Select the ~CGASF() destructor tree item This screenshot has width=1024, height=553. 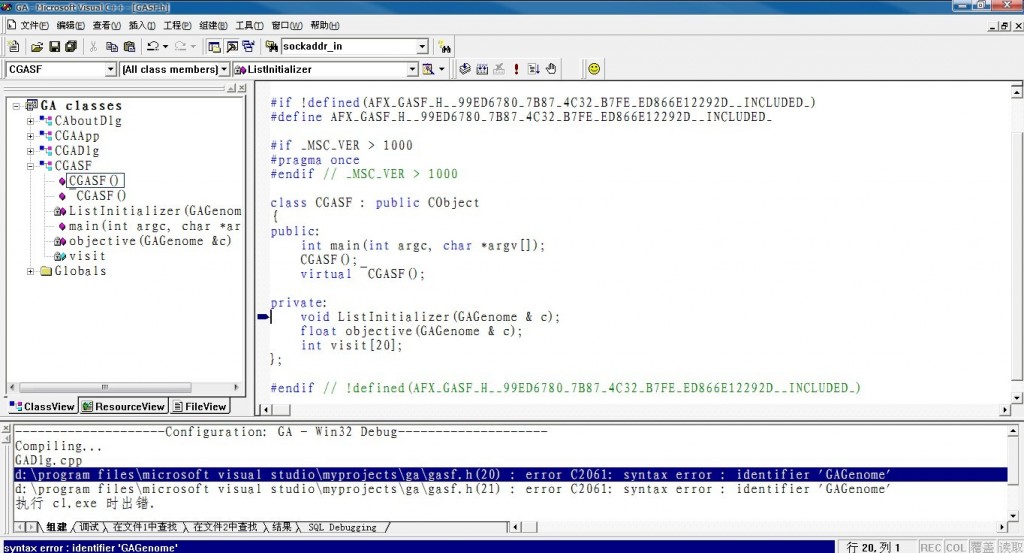click(x=101, y=196)
